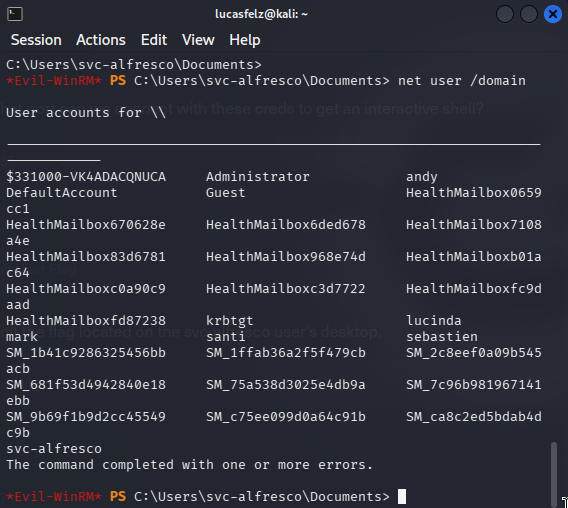568x508 pixels.
Task: Click the terminal cursor at the prompt
Action: (402, 496)
